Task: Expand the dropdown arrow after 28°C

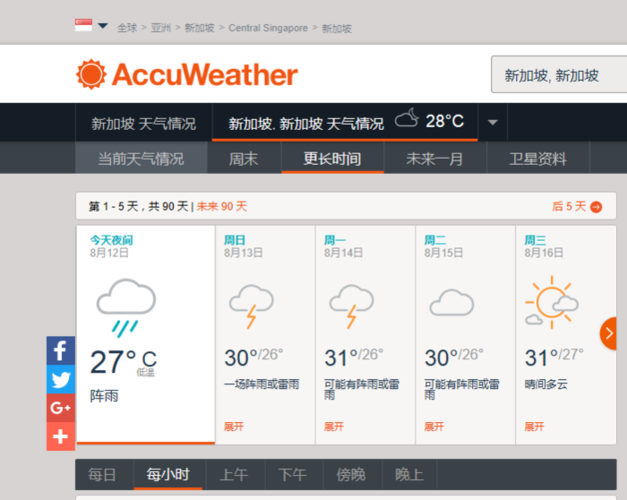Action: (x=493, y=122)
